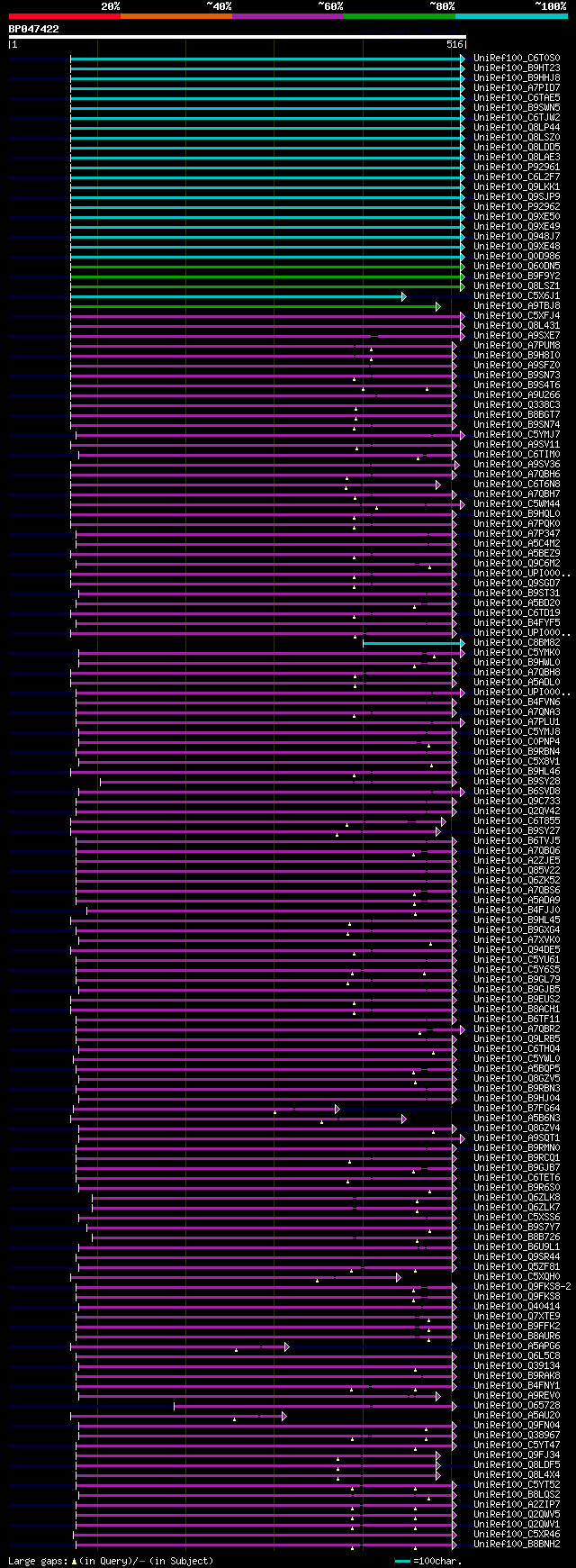Select label UniRef100_A5APG6
Image resolution: width=576 pixels, height=1568 pixels.
click(517, 1346)
